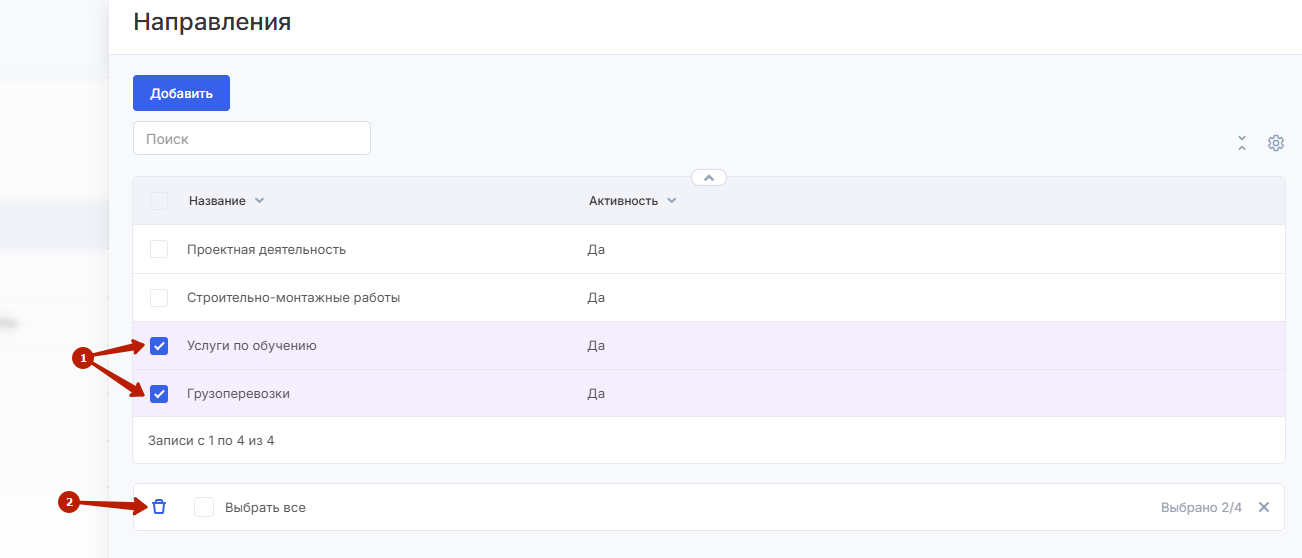Focus the Поиск search field
Image resolution: width=1302 pixels, height=558 pixels.
click(x=252, y=138)
